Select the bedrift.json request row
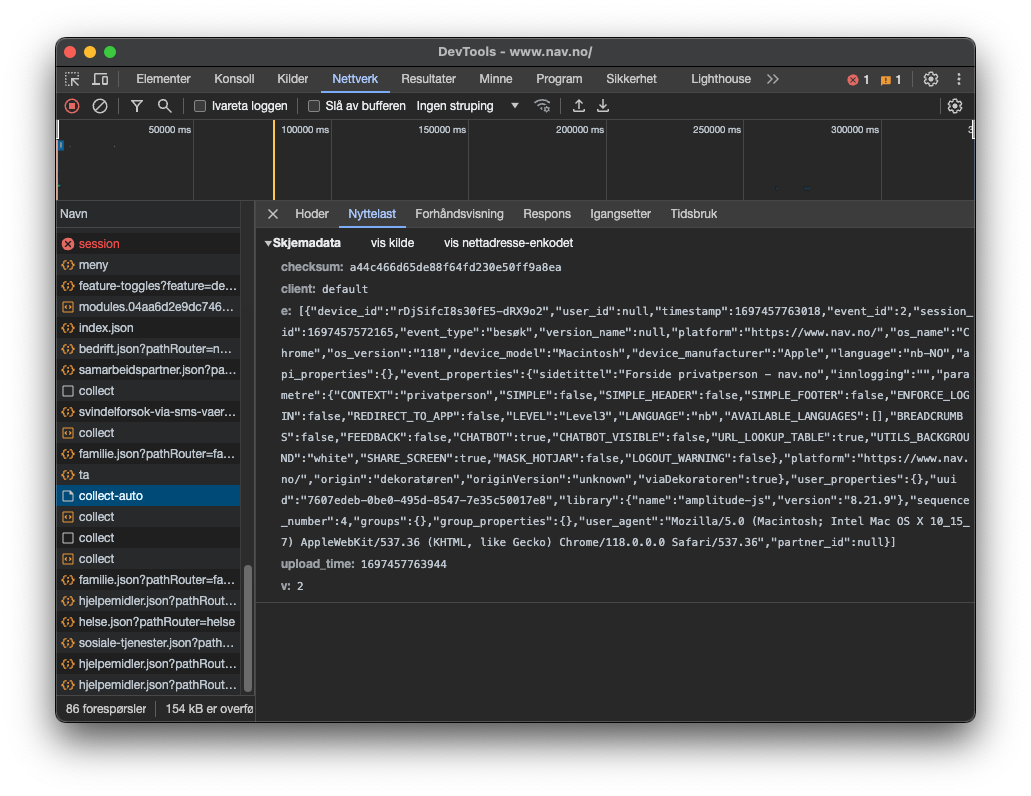The image size is (1031, 796). [x=149, y=349]
